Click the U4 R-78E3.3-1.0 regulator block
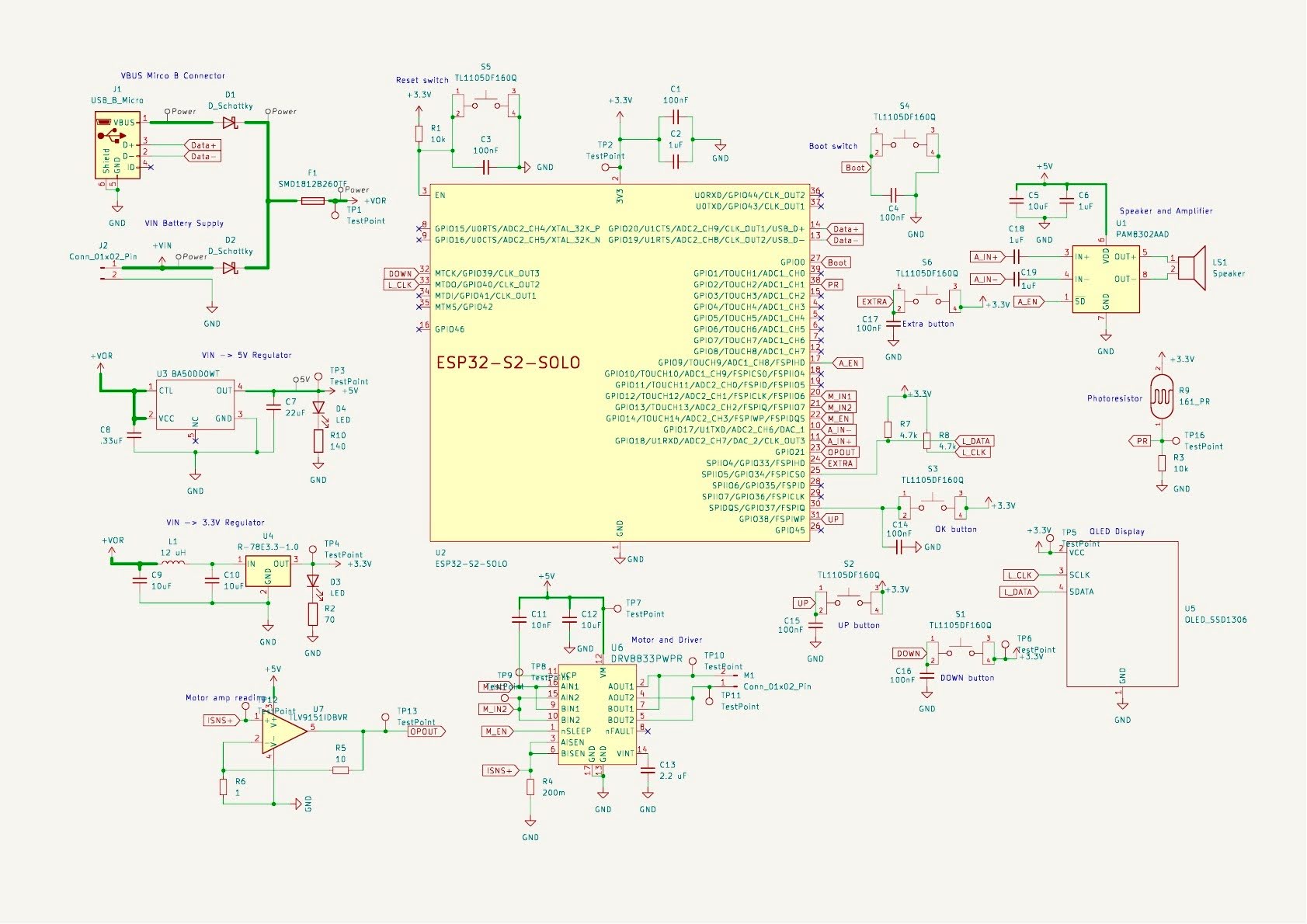This screenshot has height=924, width=1307. 268,571
